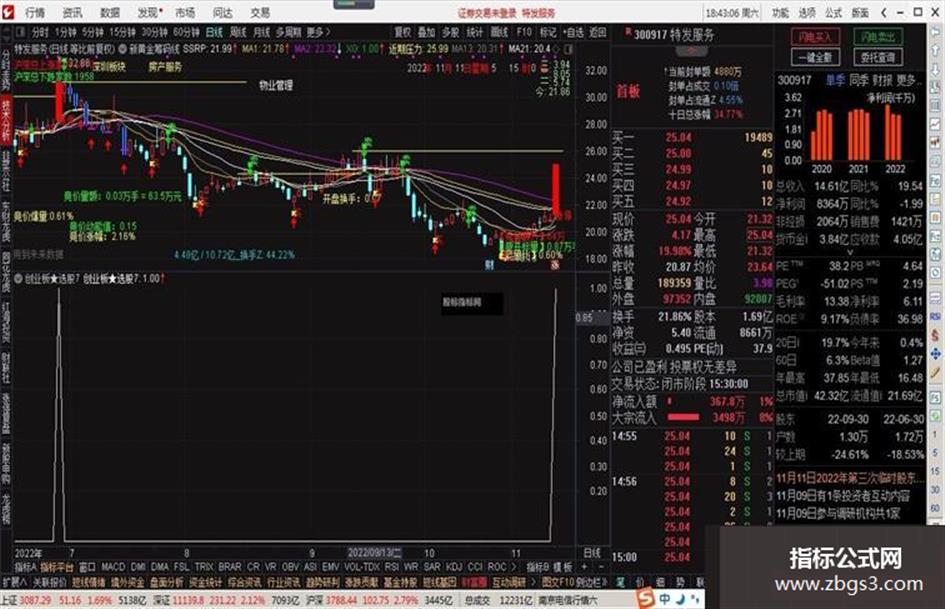Image resolution: width=945 pixels, height=609 pixels.
Task: Expand 更多 in financial panel
Action: tap(908, 80)
